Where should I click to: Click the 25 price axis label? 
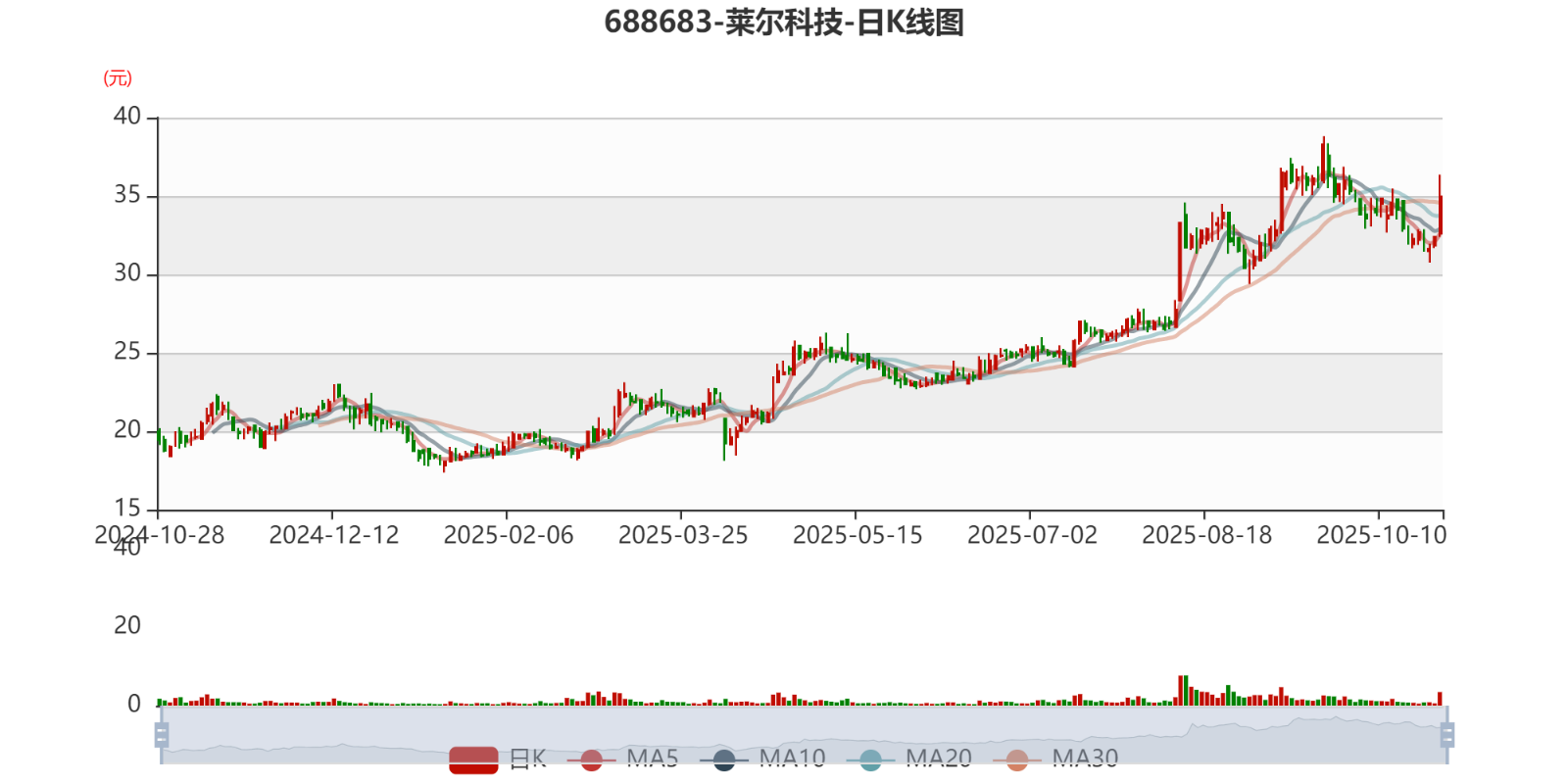click(x=127, y=352)
